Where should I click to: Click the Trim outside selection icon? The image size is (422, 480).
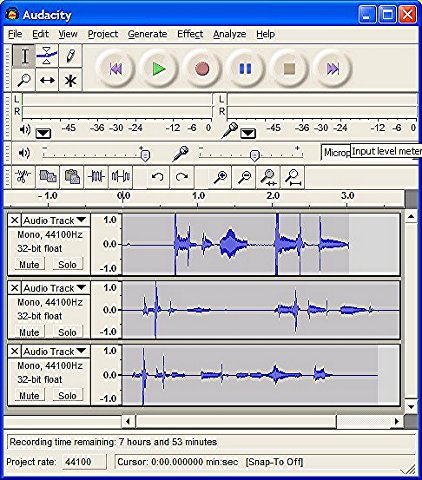tap(96, 176)
